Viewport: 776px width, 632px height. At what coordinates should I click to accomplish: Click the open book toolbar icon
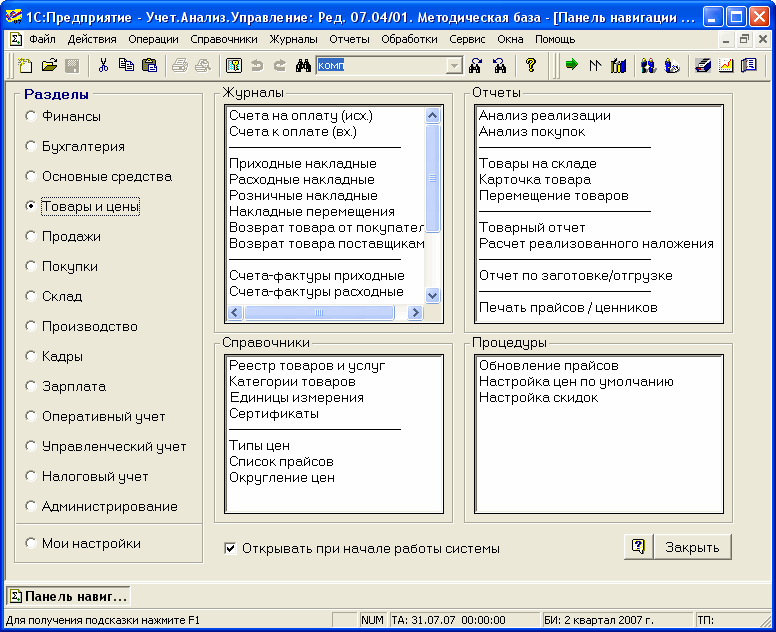click(x=749, y=65)
